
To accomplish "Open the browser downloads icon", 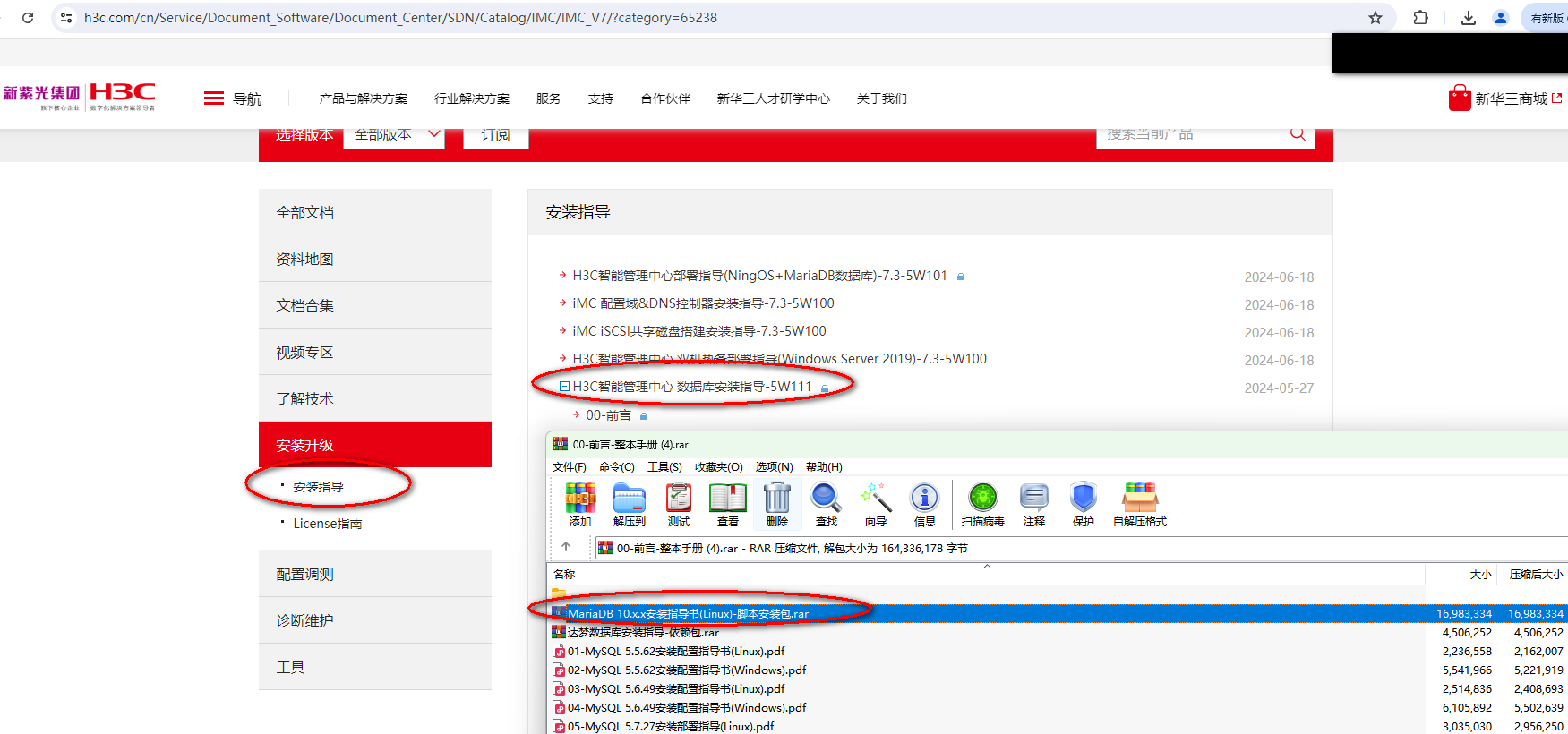I will click(1469, 18).
